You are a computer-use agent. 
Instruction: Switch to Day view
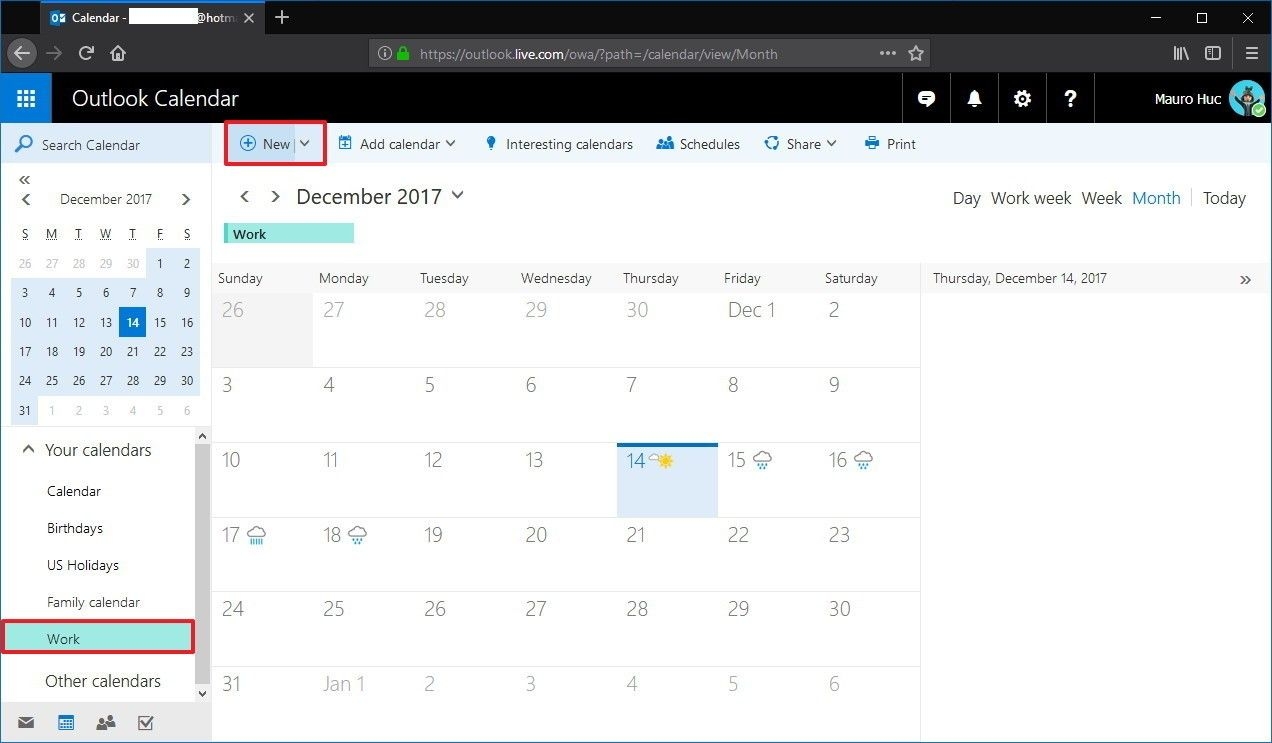click(966, 198)
